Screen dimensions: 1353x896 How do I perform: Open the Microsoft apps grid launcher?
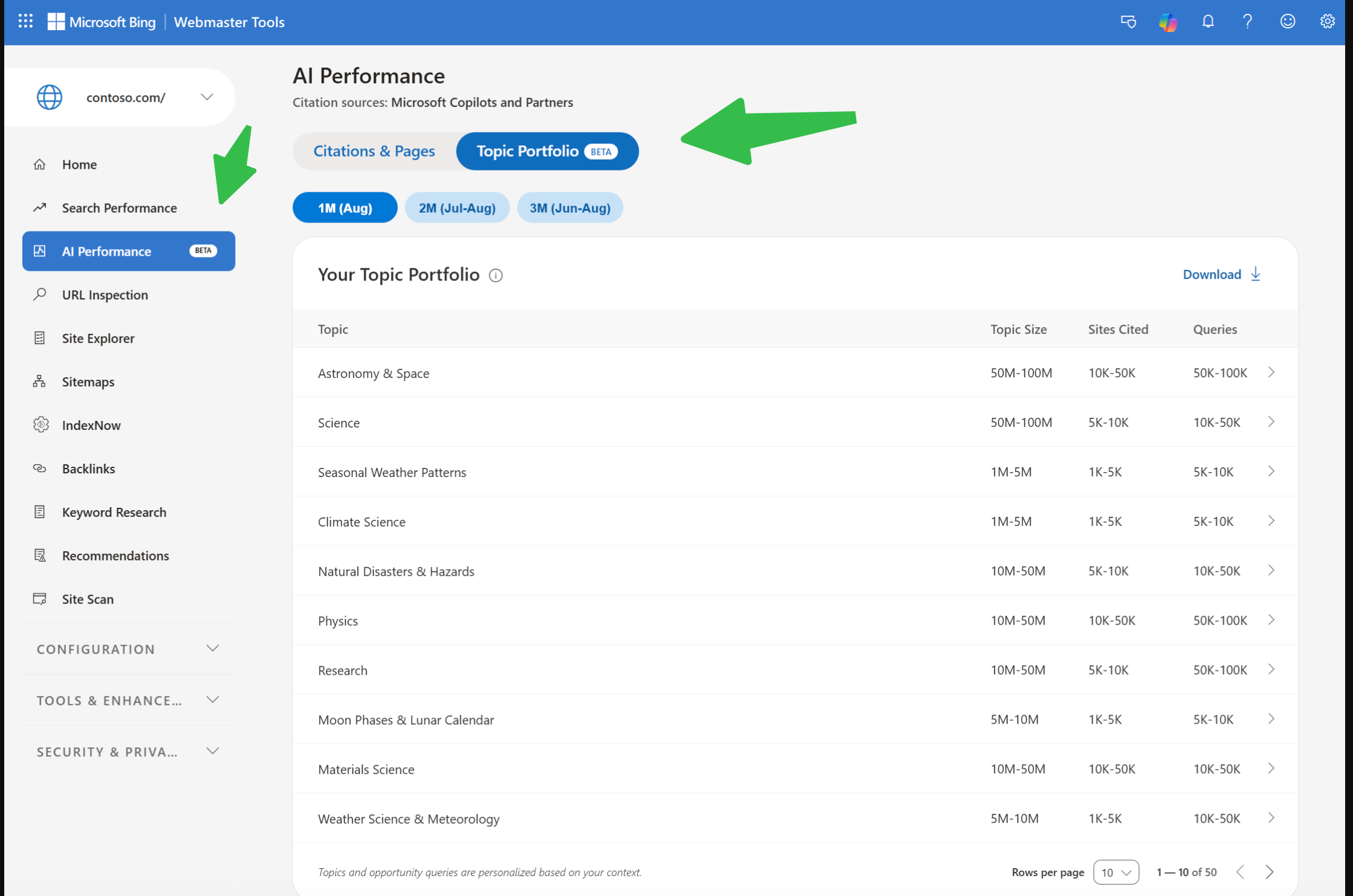(x=25, y=22)
